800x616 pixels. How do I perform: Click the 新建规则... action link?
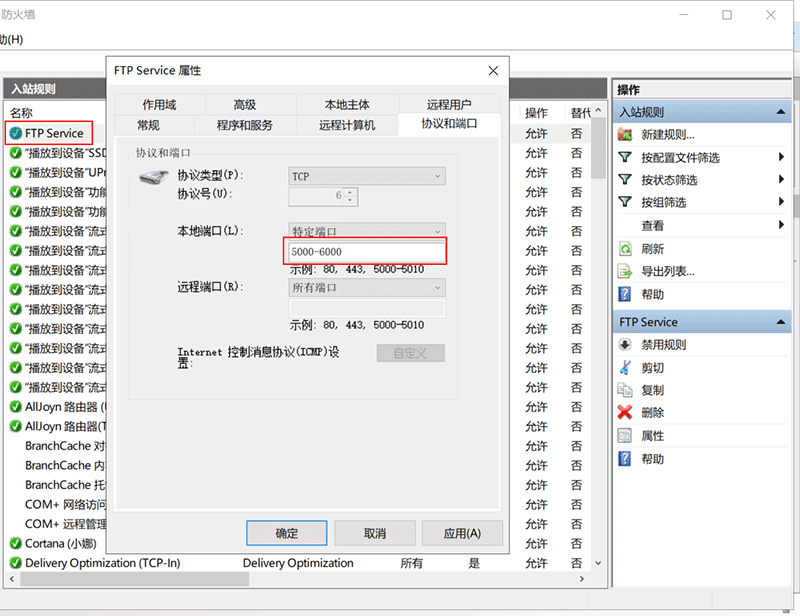668,135
